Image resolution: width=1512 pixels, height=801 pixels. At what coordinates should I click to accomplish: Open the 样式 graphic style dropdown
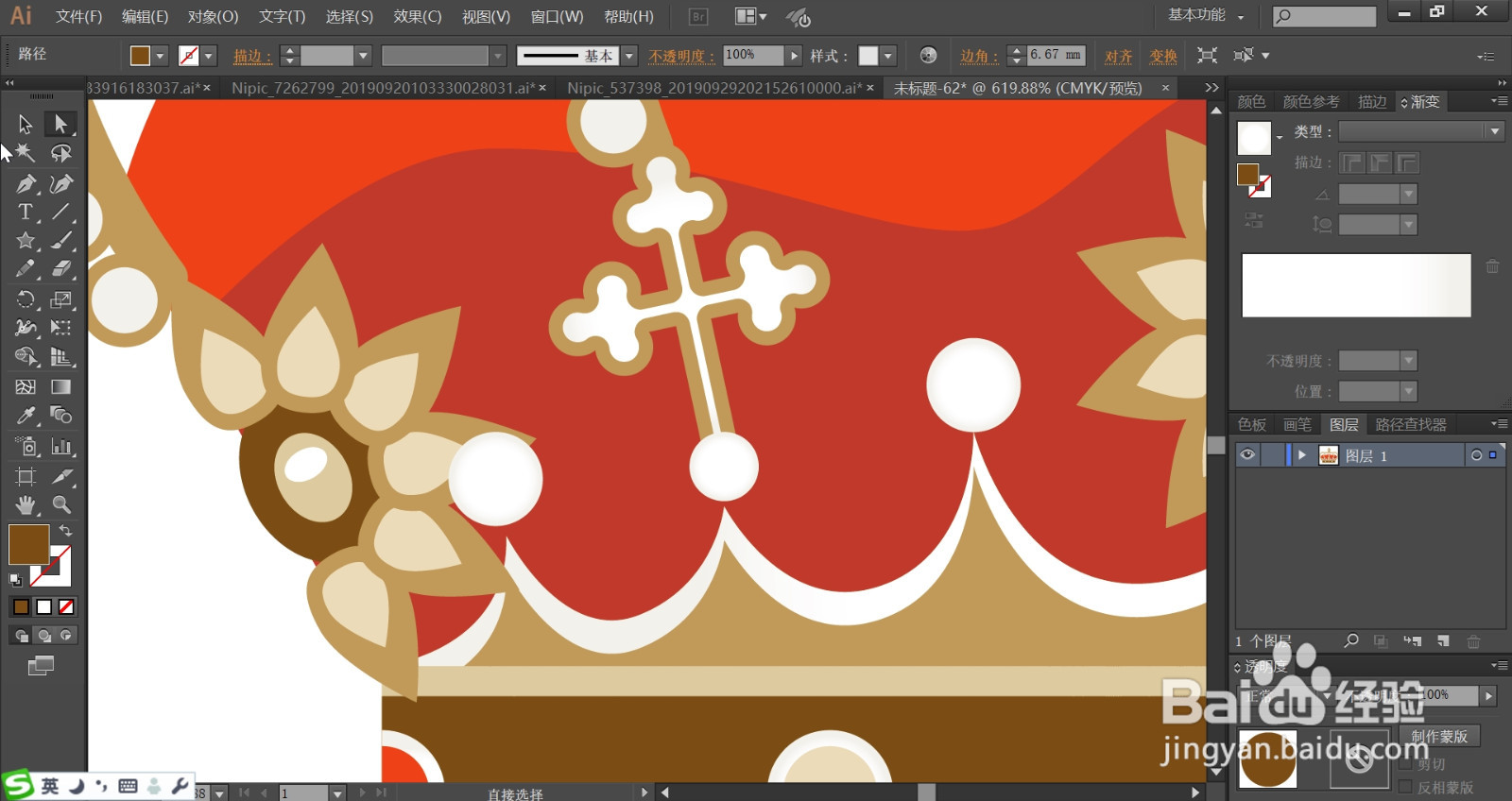point(888,56)
